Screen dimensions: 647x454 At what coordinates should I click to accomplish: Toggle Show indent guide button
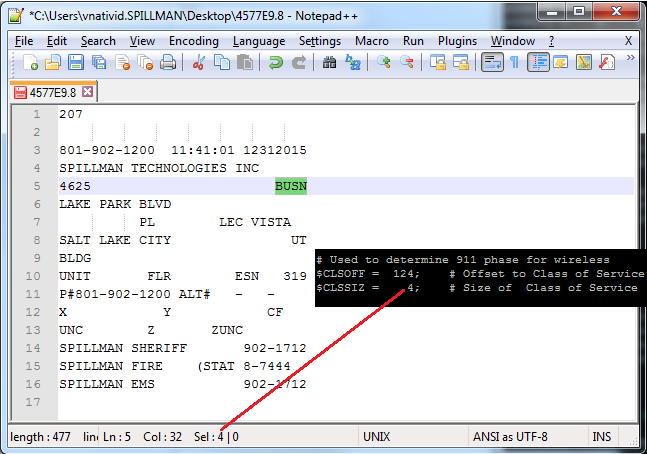pyautogui.click(x=538, y=63)
